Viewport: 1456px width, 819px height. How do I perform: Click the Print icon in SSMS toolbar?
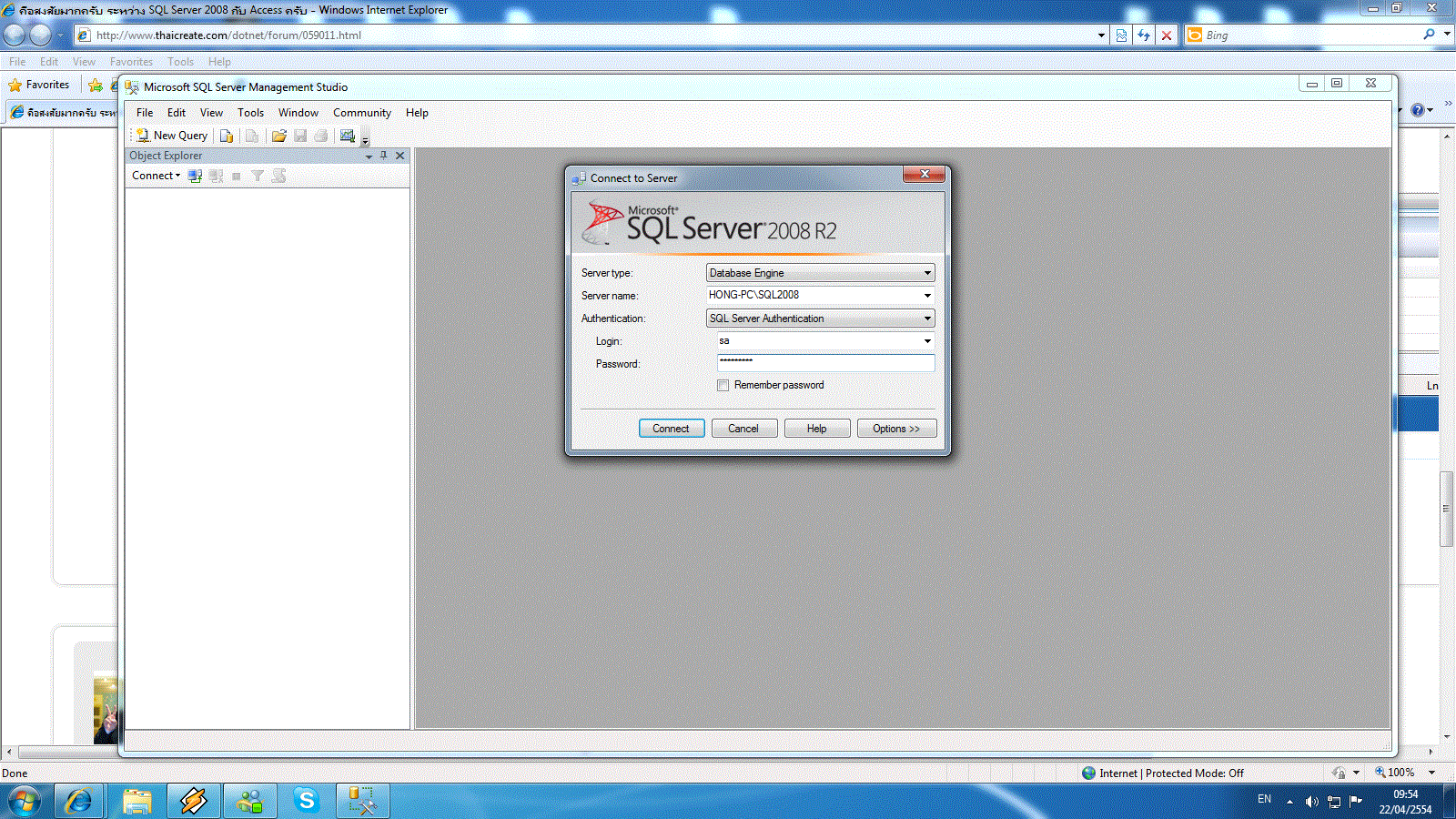321,136
